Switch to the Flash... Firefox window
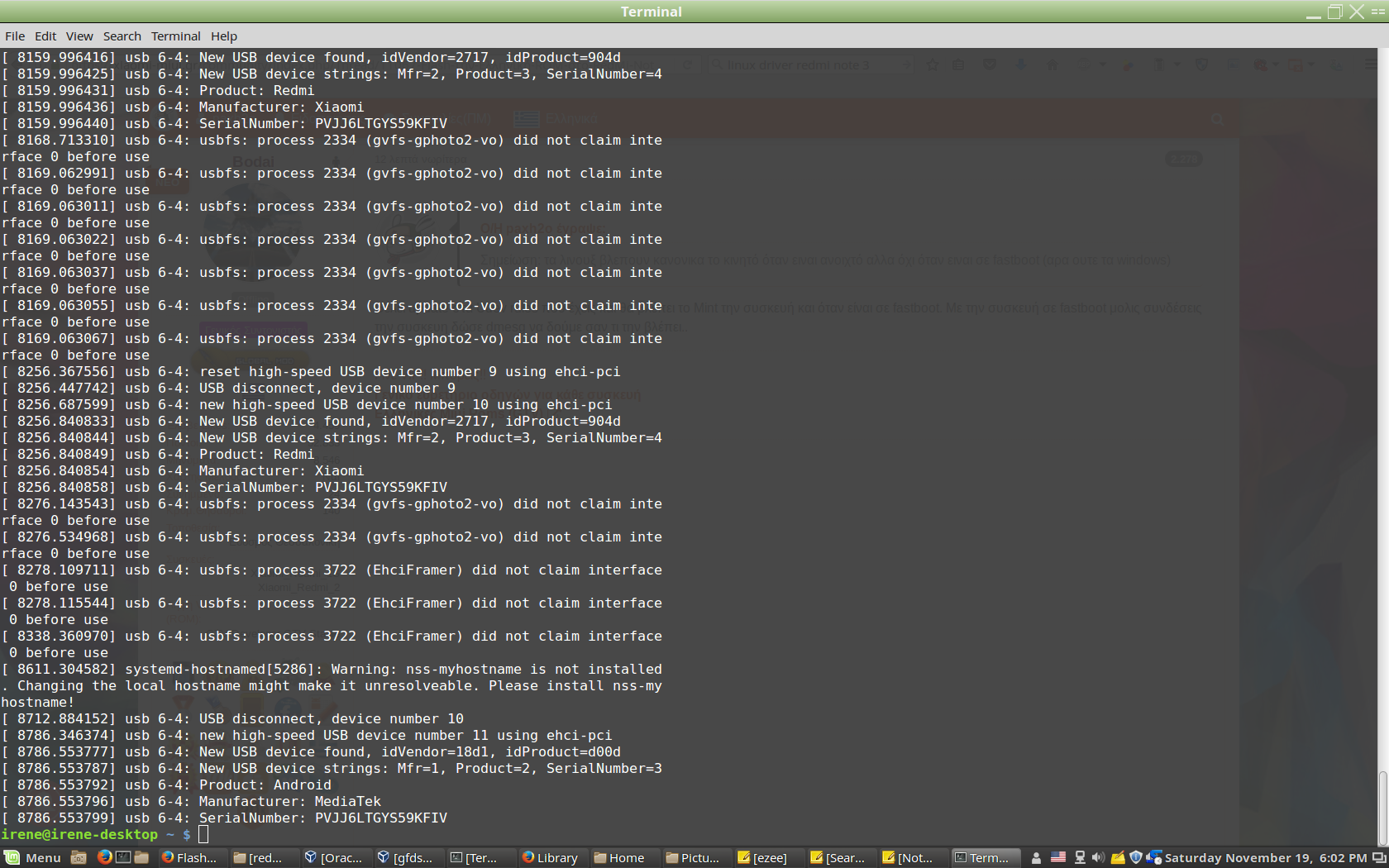 (189, 857)
